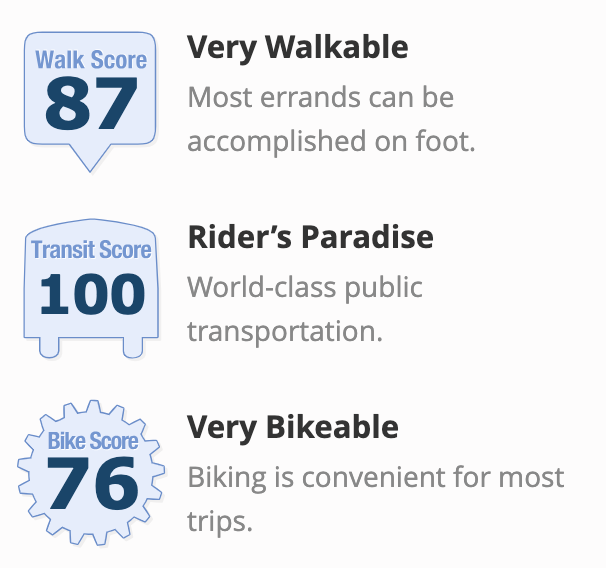606x568 pixels.
Task: Select the Bike Score 76 gear badge
Action: [x=91, y=473]
